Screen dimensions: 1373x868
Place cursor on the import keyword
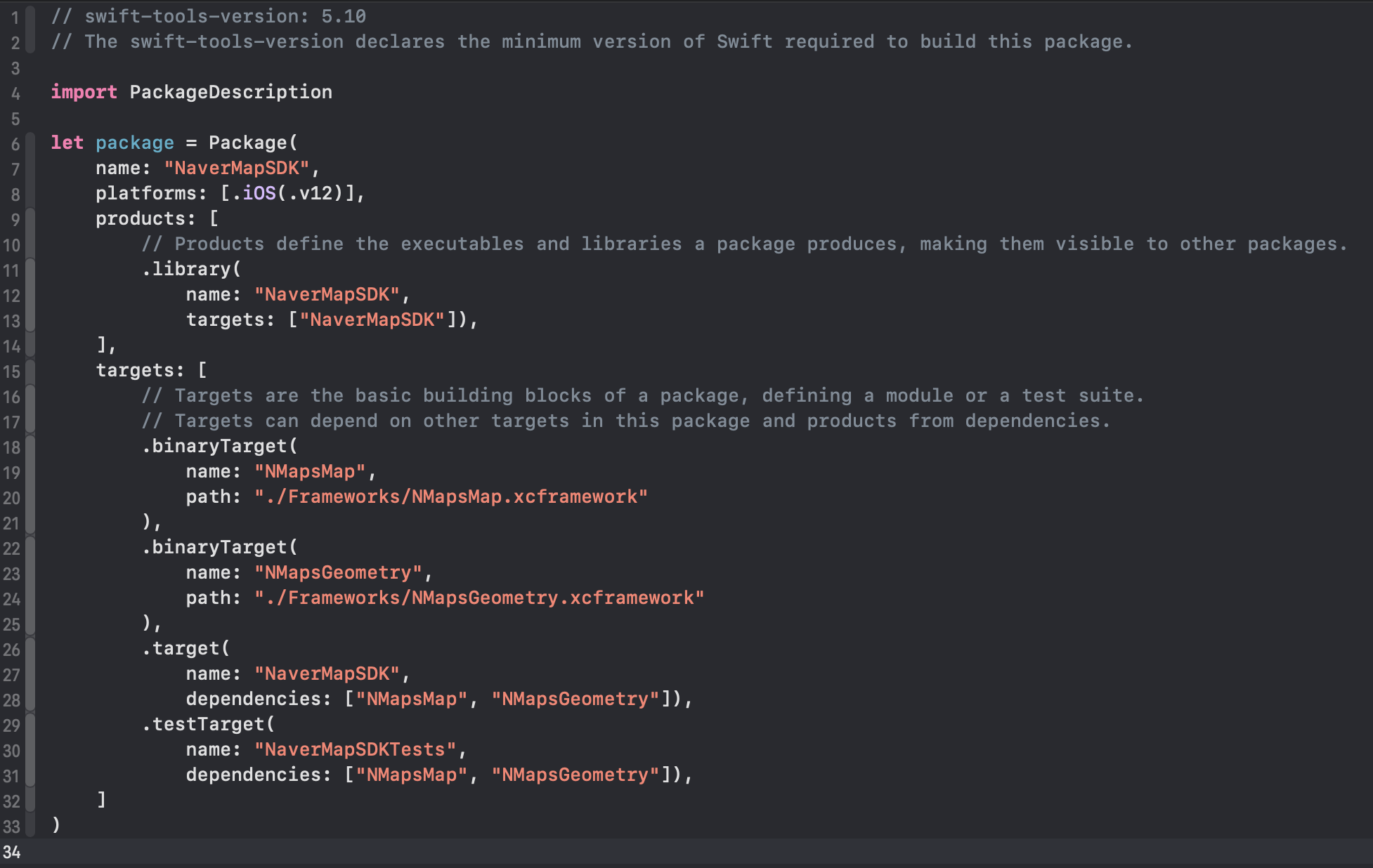84,92
